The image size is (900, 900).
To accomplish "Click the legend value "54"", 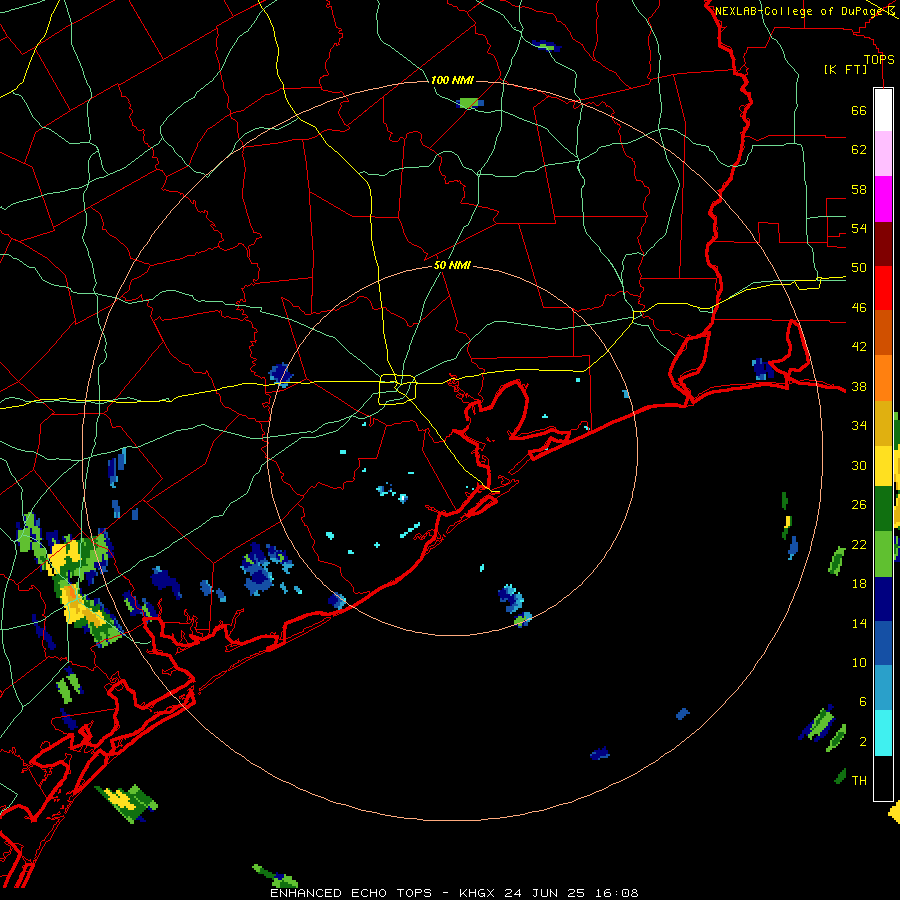I will pos(859,228).
